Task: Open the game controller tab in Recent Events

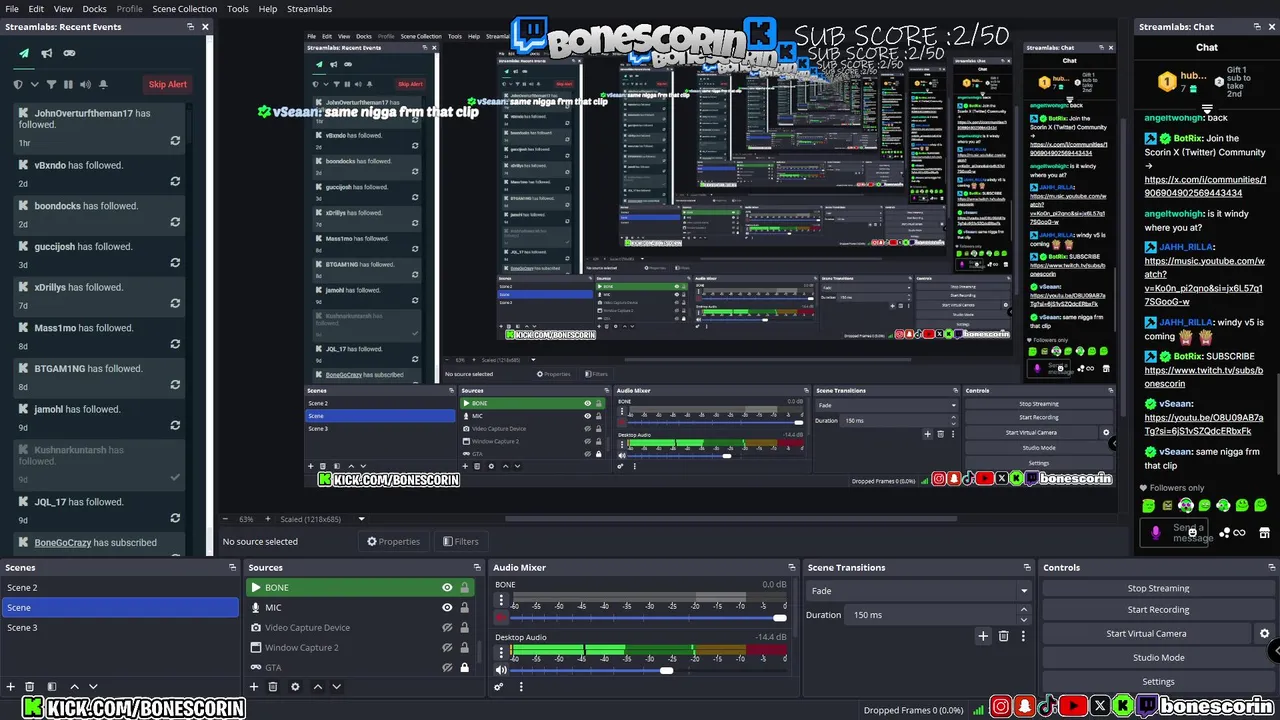Action: [69, 53]
